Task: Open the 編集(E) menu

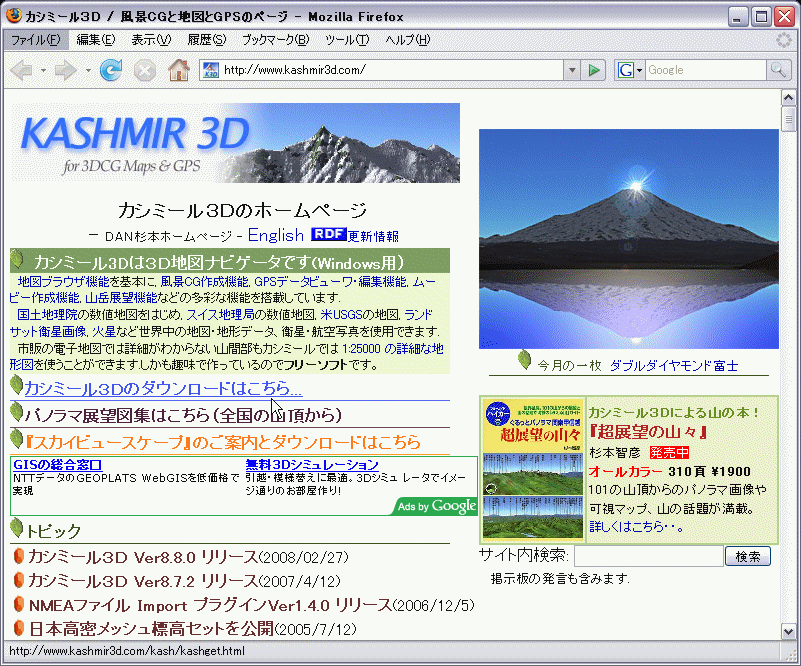Action: tap(96, 40)
